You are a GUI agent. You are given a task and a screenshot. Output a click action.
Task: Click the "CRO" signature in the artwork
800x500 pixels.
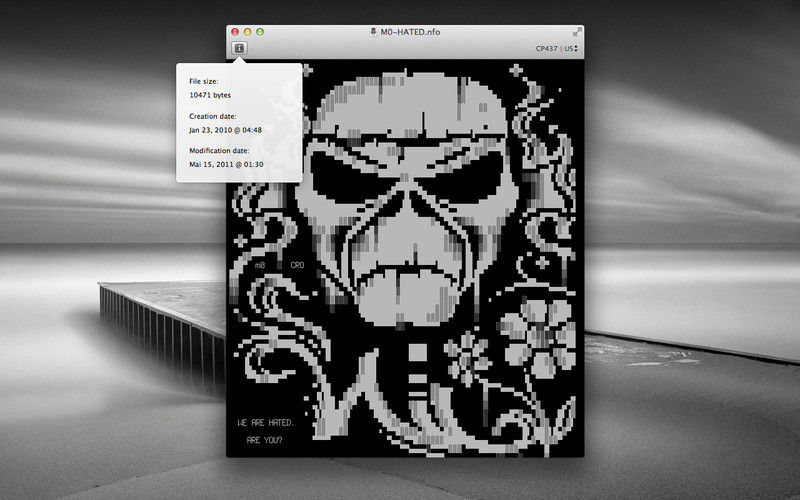297,265
